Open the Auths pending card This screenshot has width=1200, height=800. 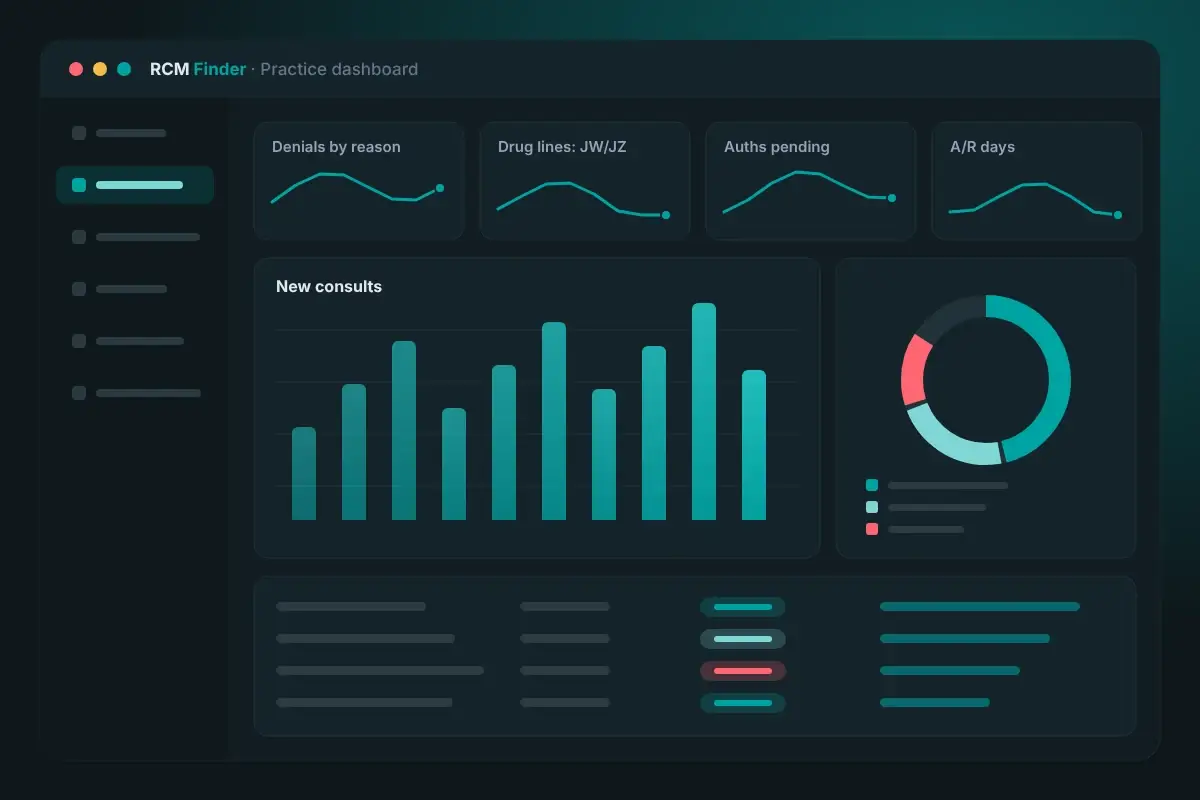click(x=811, y=181)
